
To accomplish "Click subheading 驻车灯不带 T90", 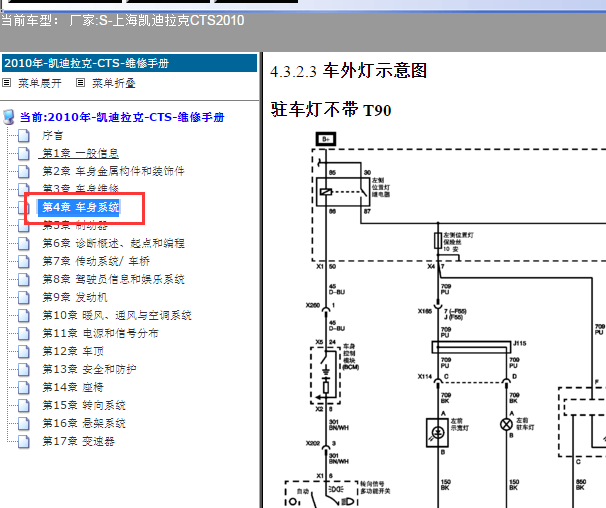I will click(331, 110).
